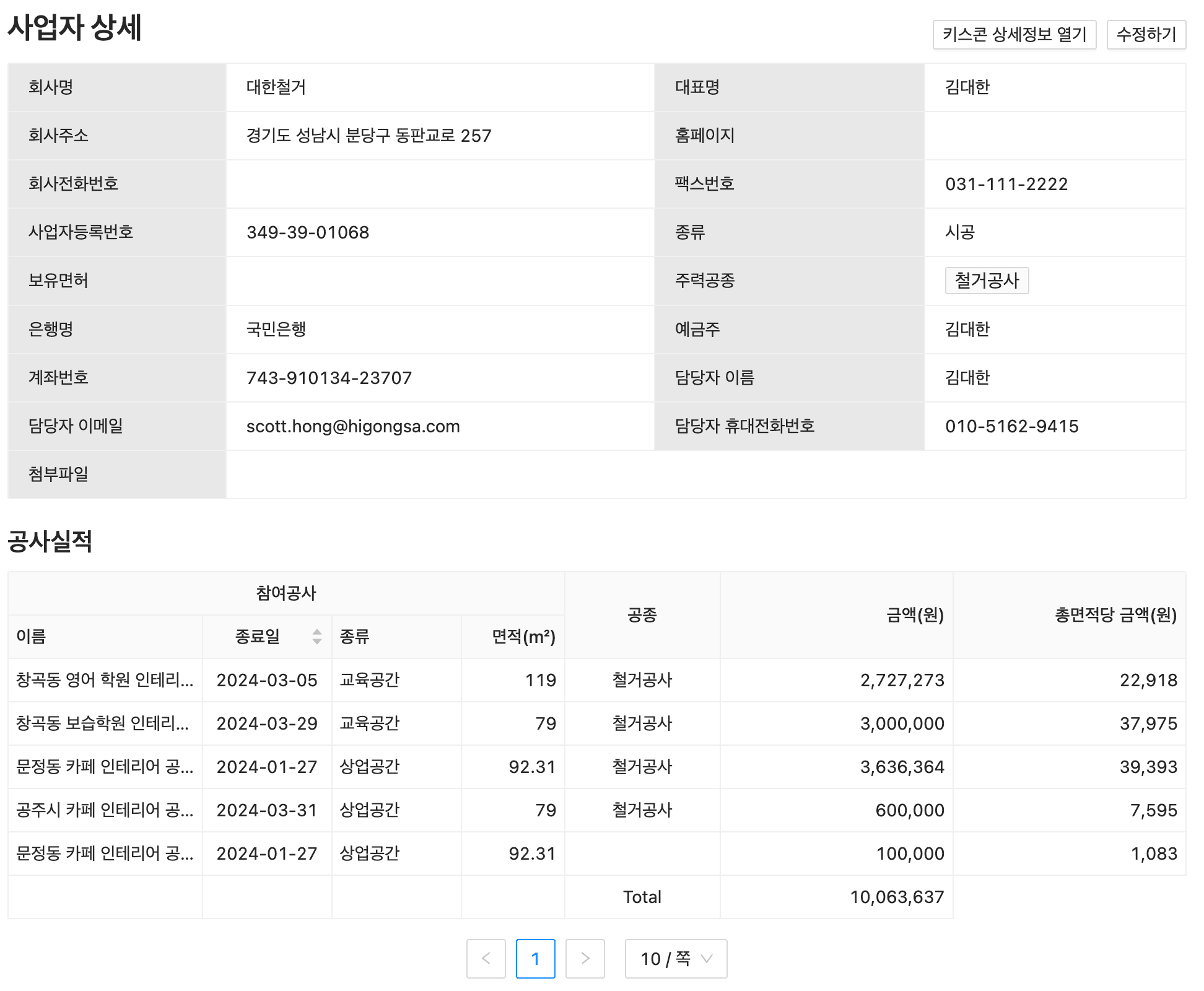This screenshot has width=1204, height=991.
Task: Click the 공주시 카페 인테리어 row name
Action: 105,810
